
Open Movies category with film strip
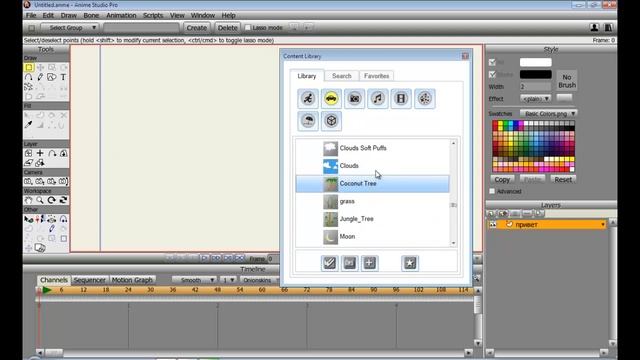click(401, 98)
